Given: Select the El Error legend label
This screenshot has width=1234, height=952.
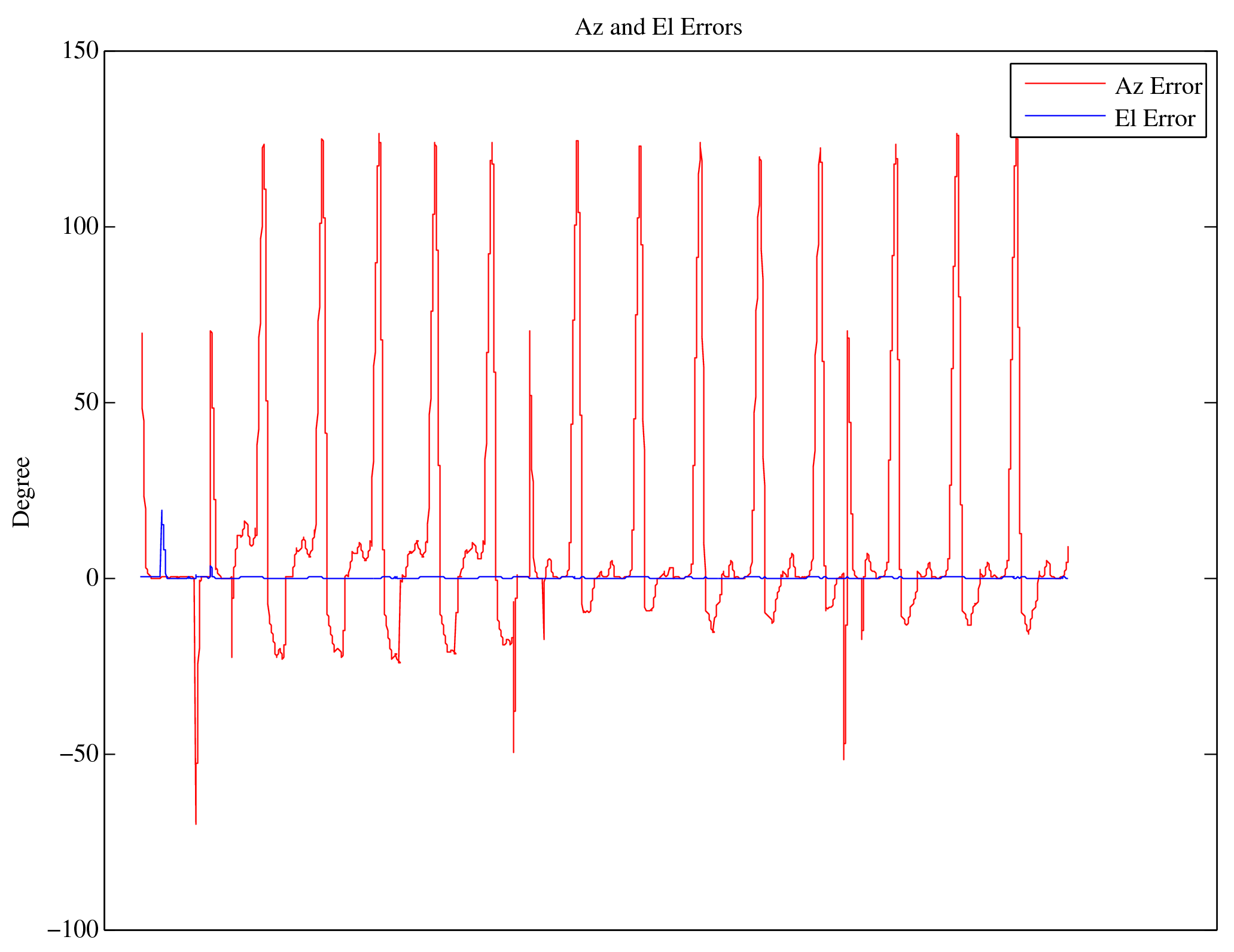Looking at the screenshot, I should tap(1154, 118).
